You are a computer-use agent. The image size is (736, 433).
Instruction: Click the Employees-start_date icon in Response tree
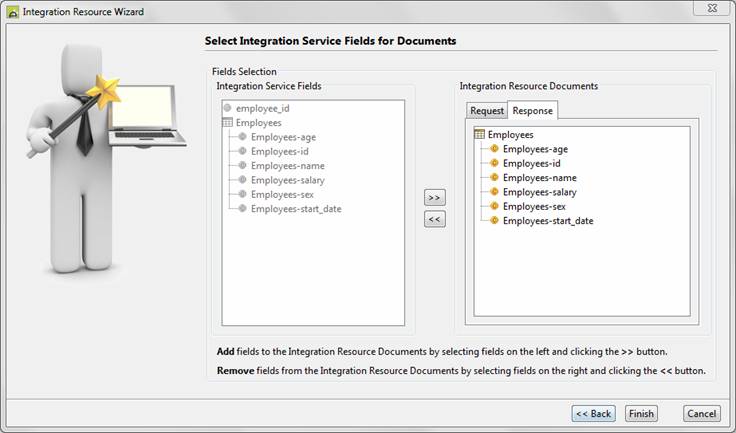click(494, 221)
